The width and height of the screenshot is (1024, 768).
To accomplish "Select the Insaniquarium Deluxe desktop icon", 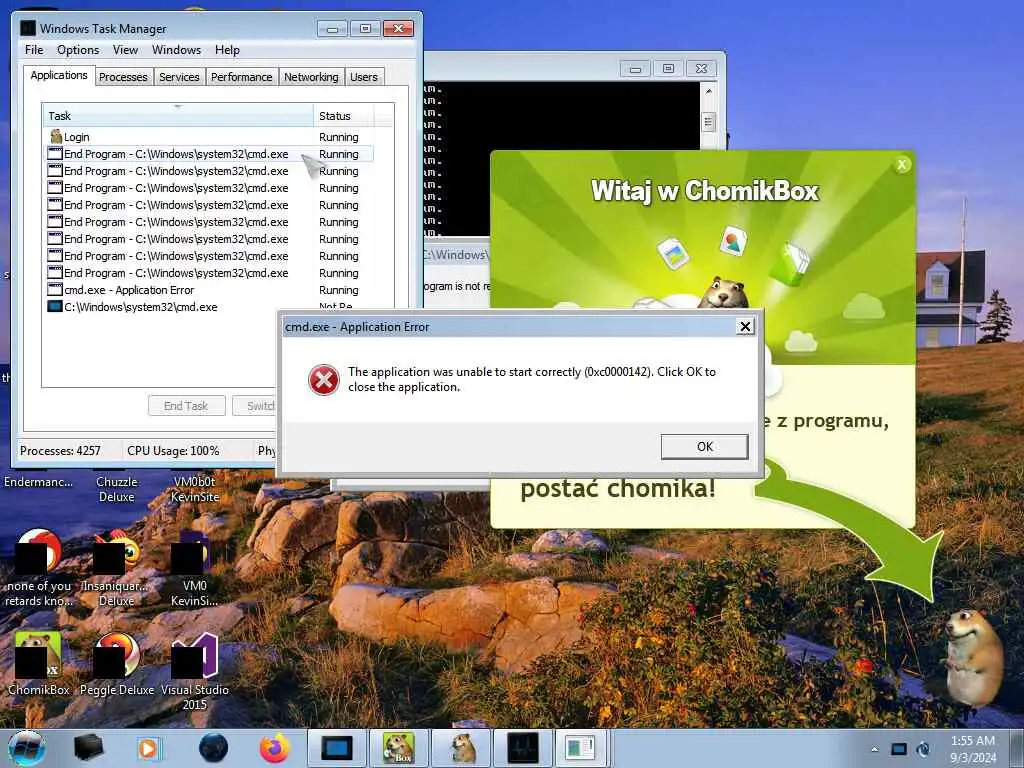I will 117,568.
